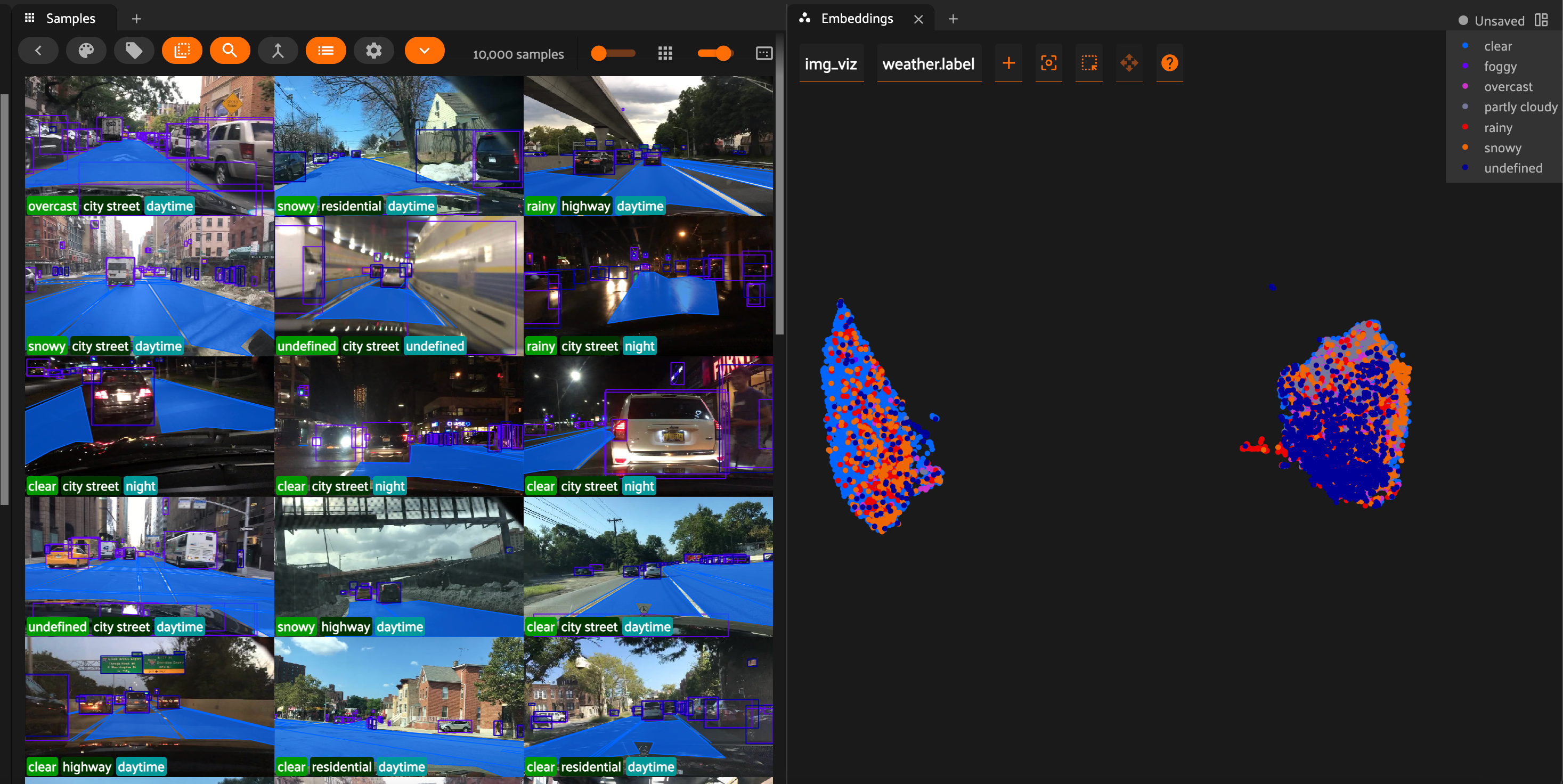Toggle the 'snowy' legend entry
This screenshot has width=1563, height=784.
[x=1502, y=148]
